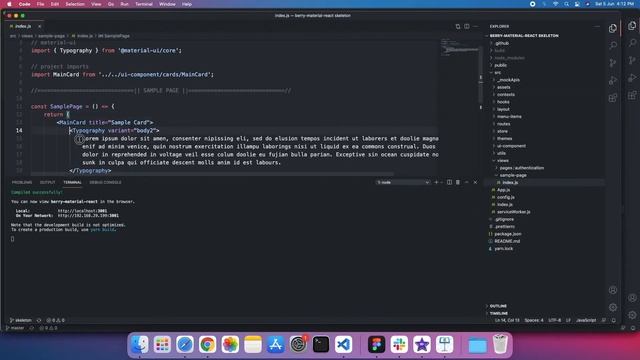The height and width of the screenshot is (360, 640).
Task: Open the Manage gear in the front window's activity bar
Action: click(613, 307)
